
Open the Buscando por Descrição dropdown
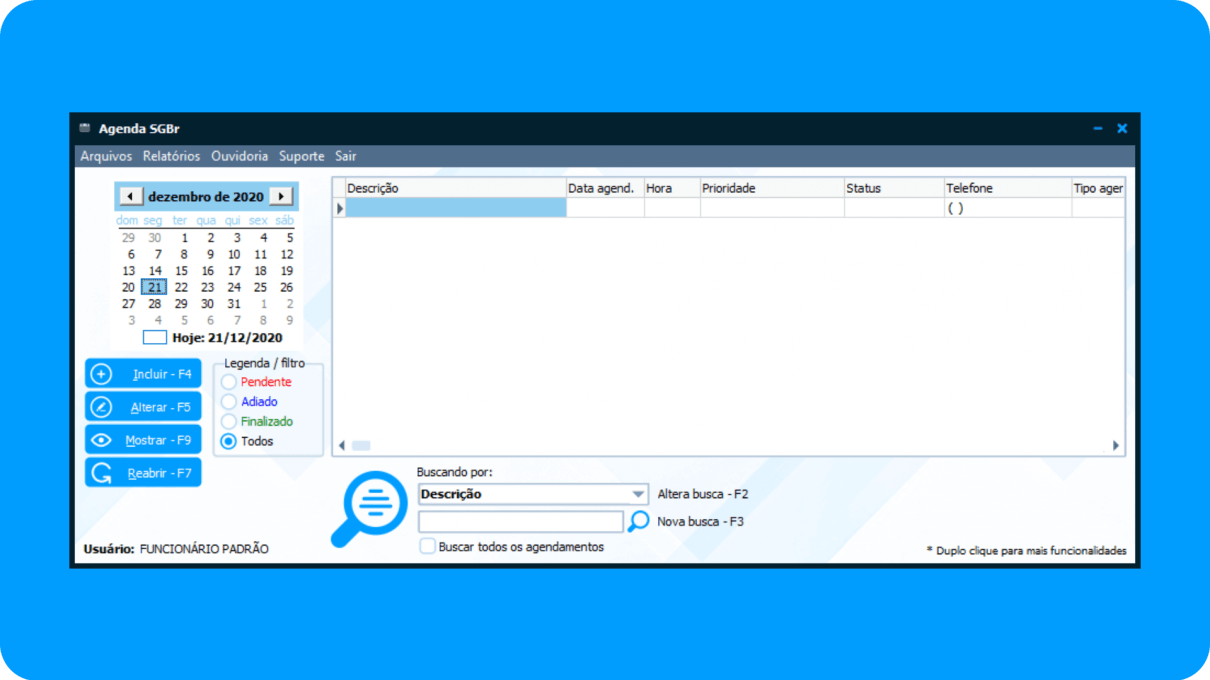[x=638, y=494]
